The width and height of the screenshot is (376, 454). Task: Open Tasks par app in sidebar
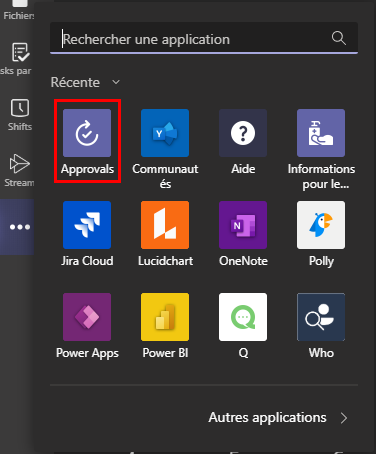point(17,59)
